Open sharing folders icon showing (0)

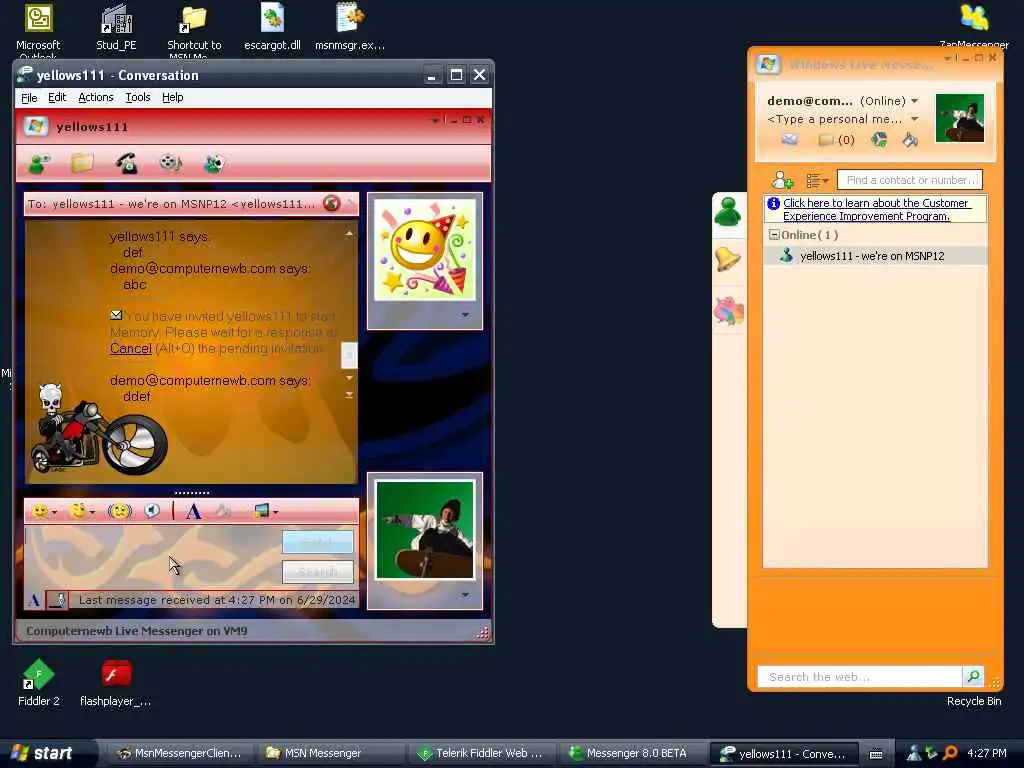point(837,140)
